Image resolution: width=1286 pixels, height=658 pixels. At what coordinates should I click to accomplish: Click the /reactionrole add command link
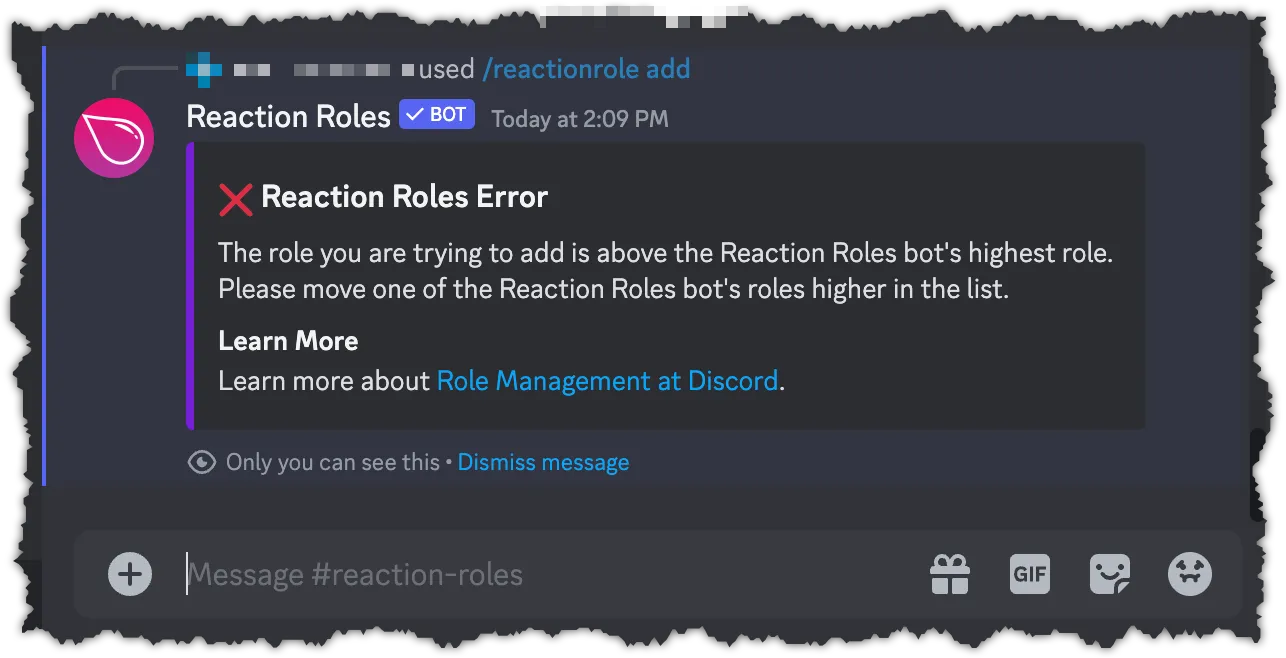pyautogui.click(x=586, y=69)
